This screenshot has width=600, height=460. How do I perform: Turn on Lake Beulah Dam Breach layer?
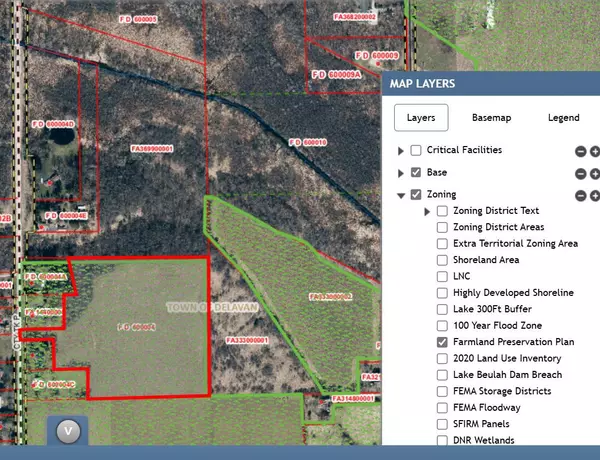click(x=442, y=375)
